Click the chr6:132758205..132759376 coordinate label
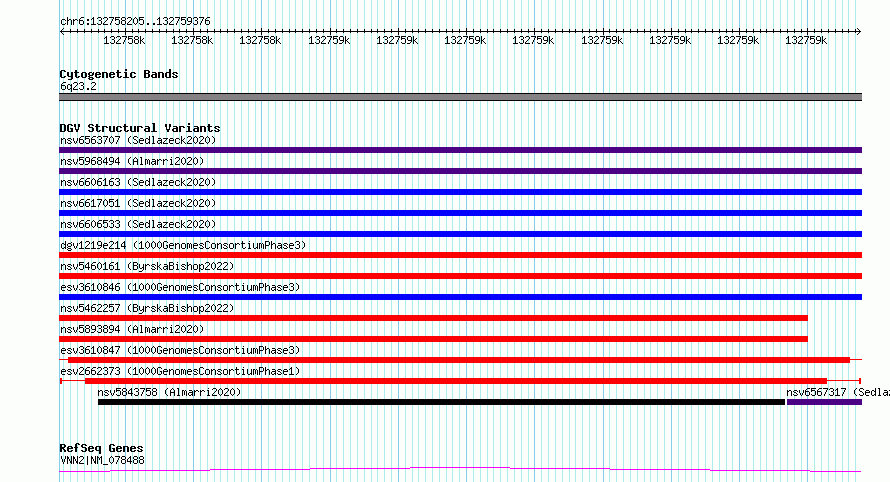This screenshot has height=482, width=890. coord(135,21)
